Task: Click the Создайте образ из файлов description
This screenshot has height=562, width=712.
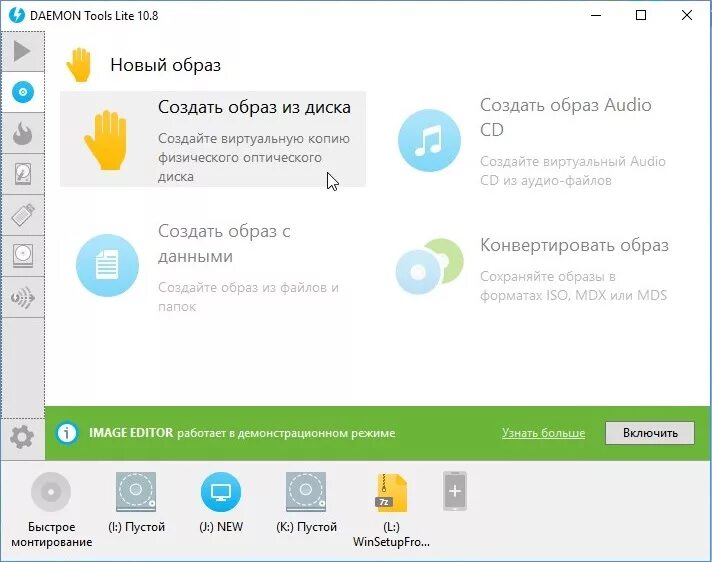Action: pyautogui.click(x=248, y=297)
